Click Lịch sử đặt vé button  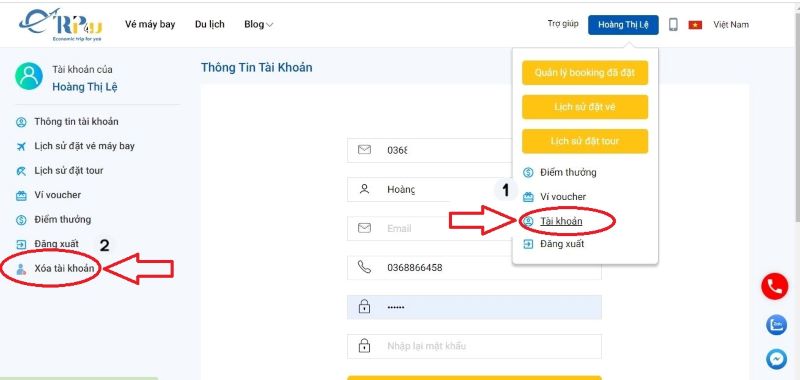click(585, 107)
